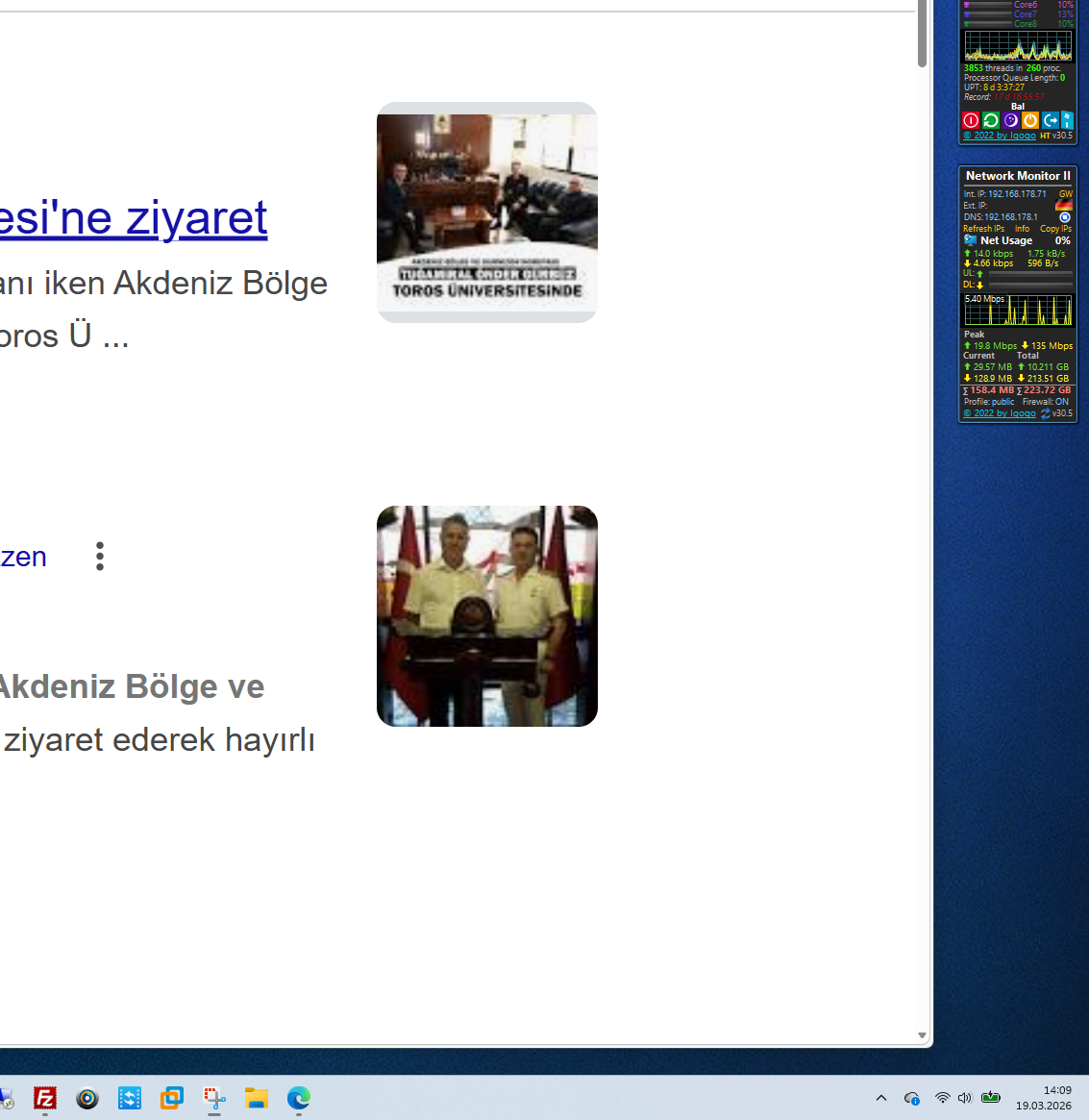The height and width of the screenshot is (1120, 1089).
Task: Open the volume control in the system tray
Action: (x=965, y=1098)
